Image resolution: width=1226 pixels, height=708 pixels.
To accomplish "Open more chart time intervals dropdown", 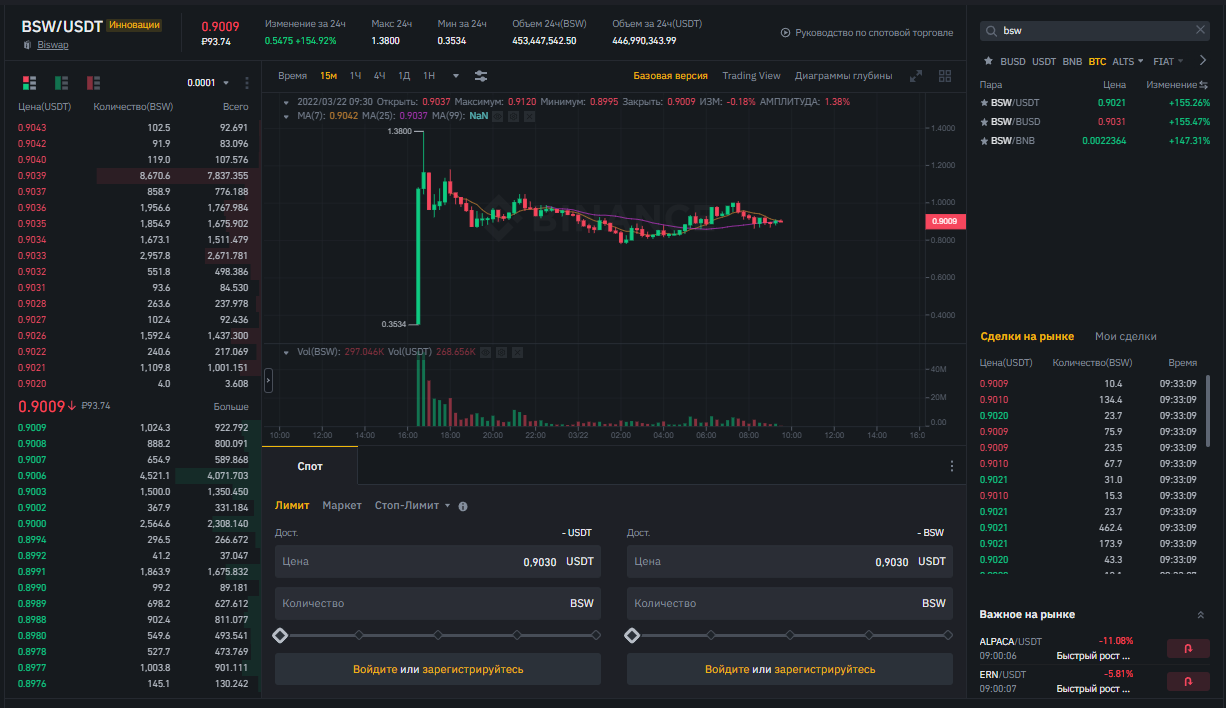I will (456, 75).
